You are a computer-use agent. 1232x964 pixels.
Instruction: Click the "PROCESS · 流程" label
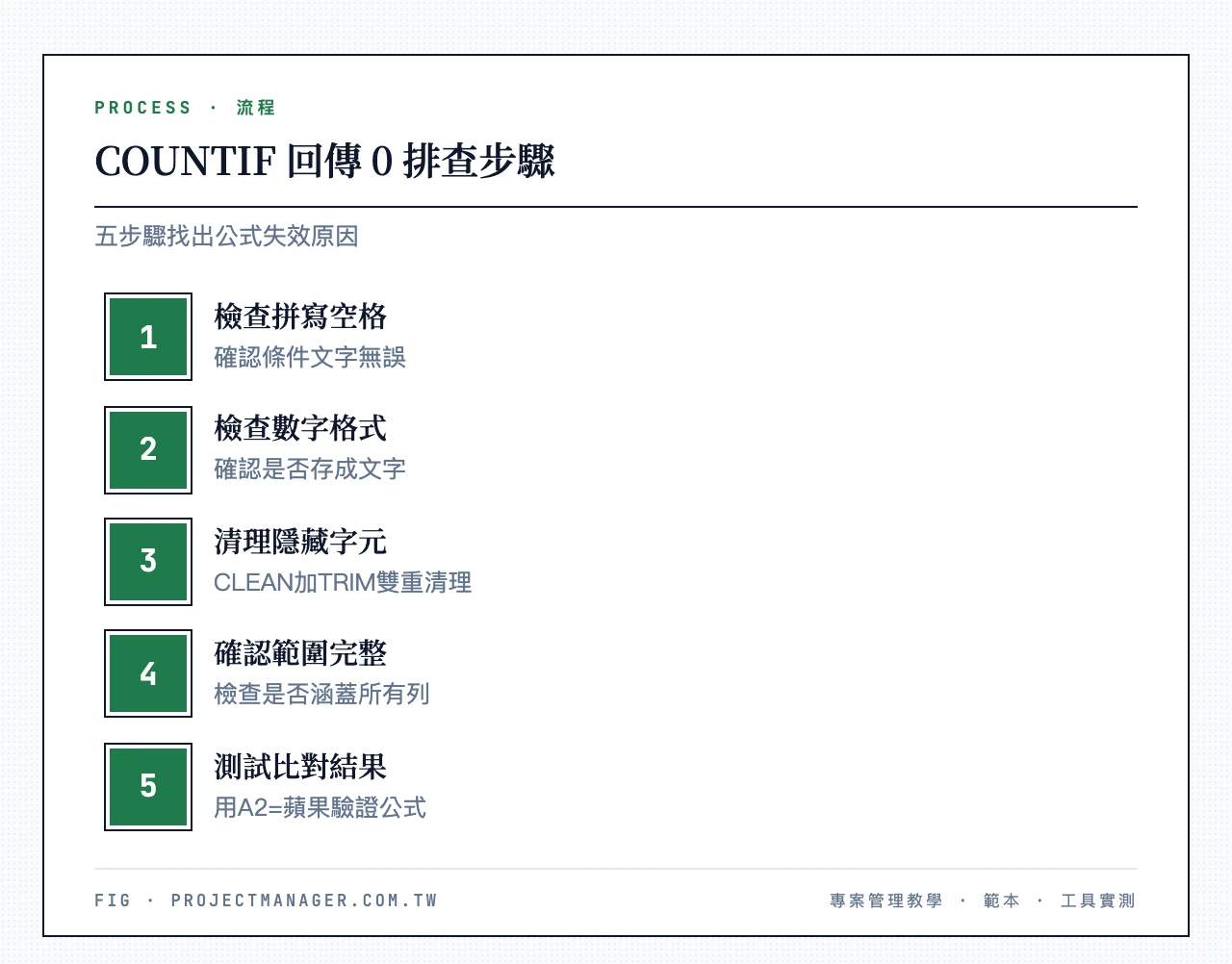coord(185,108)
